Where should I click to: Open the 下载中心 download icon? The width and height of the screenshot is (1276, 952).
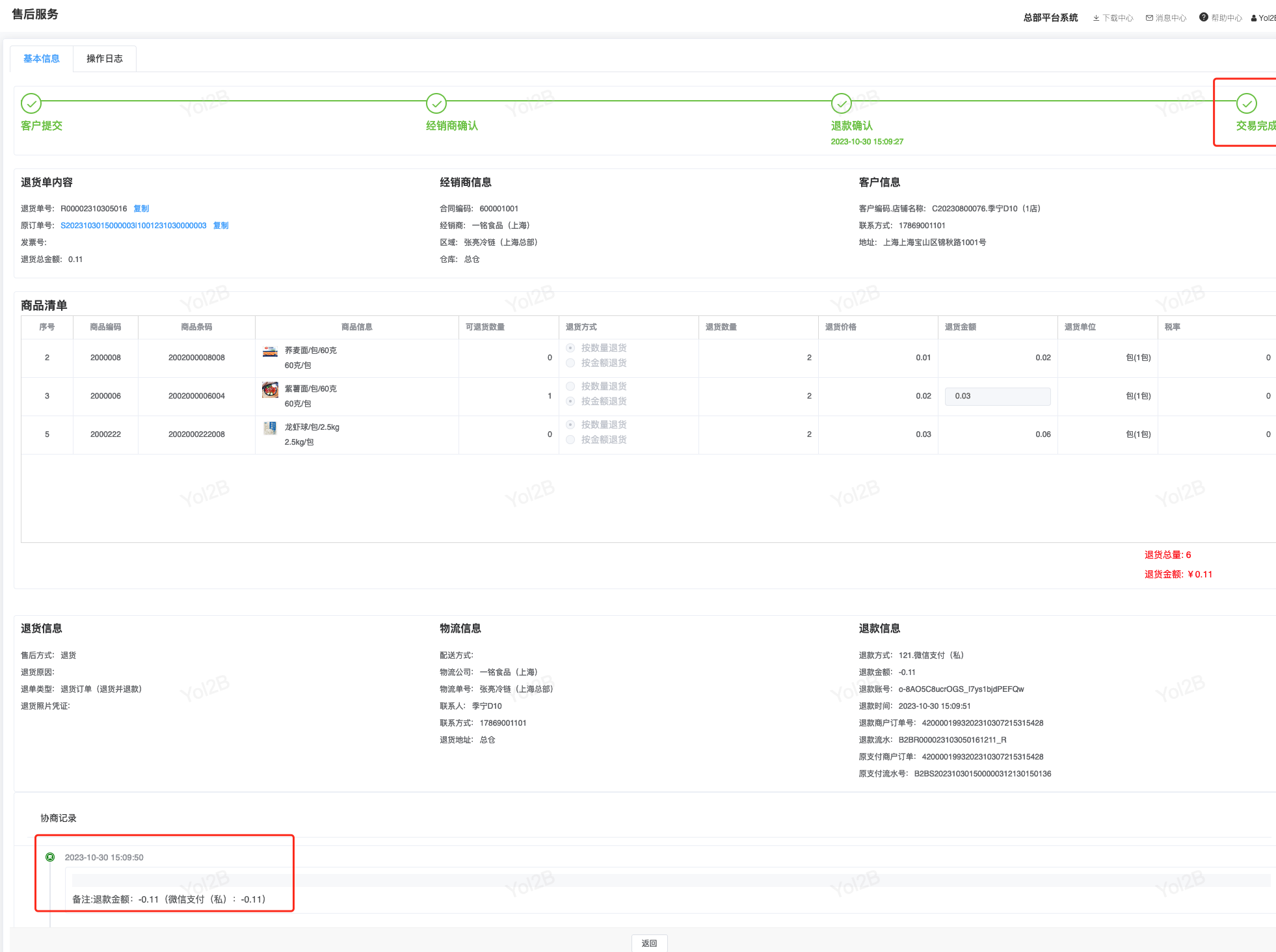1097,18
